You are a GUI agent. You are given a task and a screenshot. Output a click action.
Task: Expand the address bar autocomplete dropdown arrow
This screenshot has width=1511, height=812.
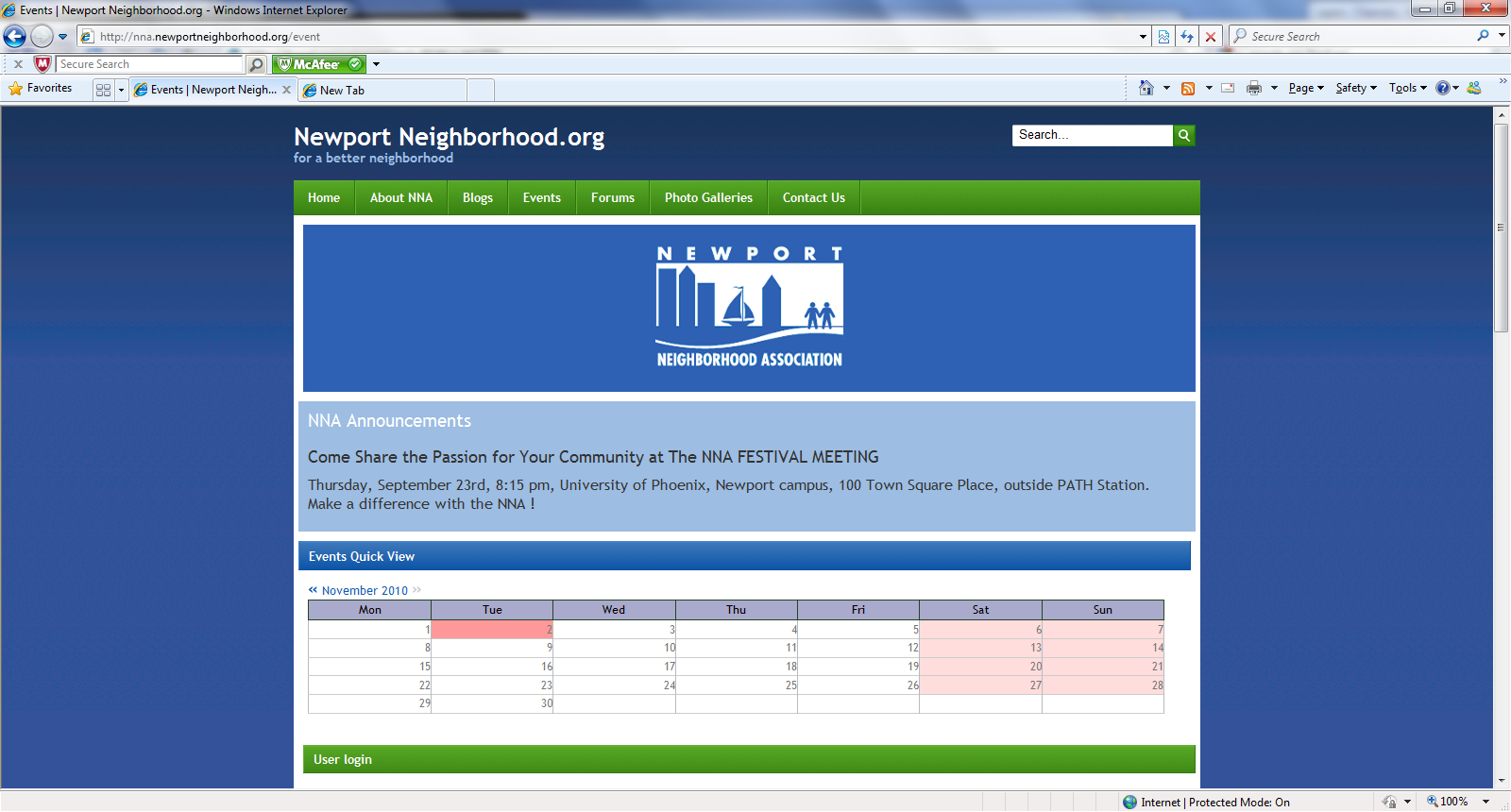point(1143,37)
